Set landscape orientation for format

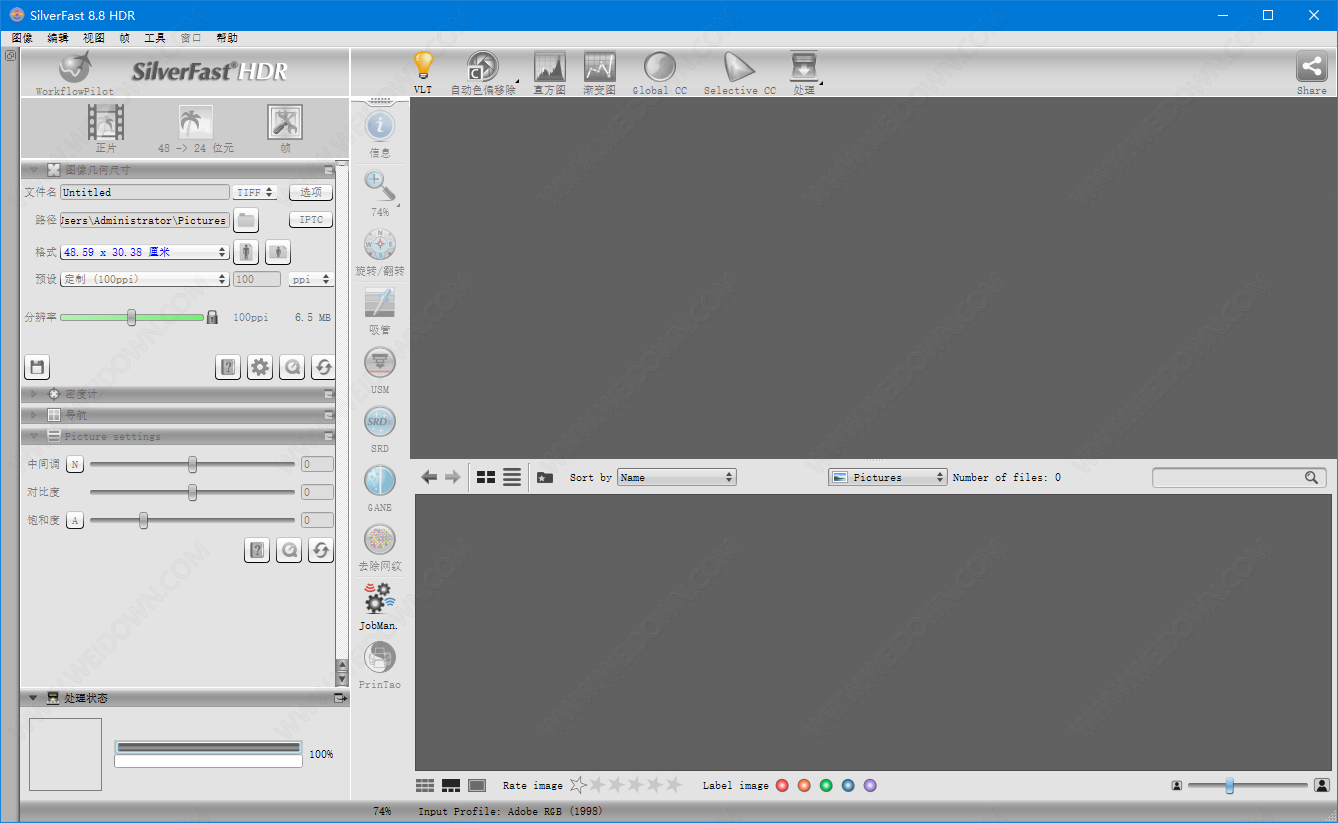[278, 252]
